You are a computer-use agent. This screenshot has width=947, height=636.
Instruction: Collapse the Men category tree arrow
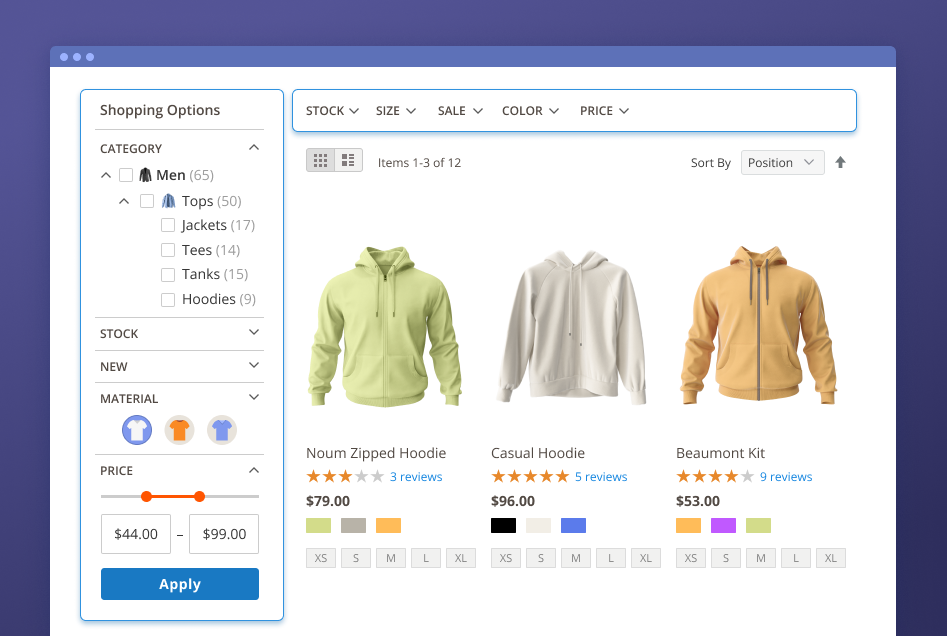[x=106, y=176]
